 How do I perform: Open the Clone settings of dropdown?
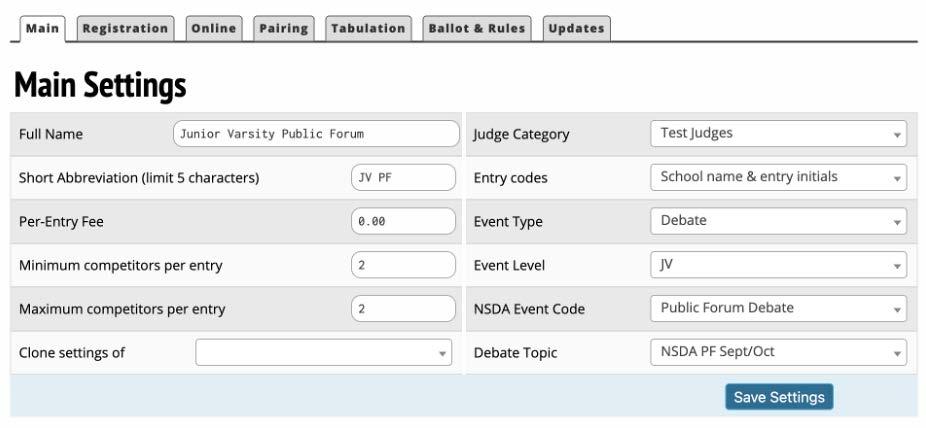coord(324,353)
